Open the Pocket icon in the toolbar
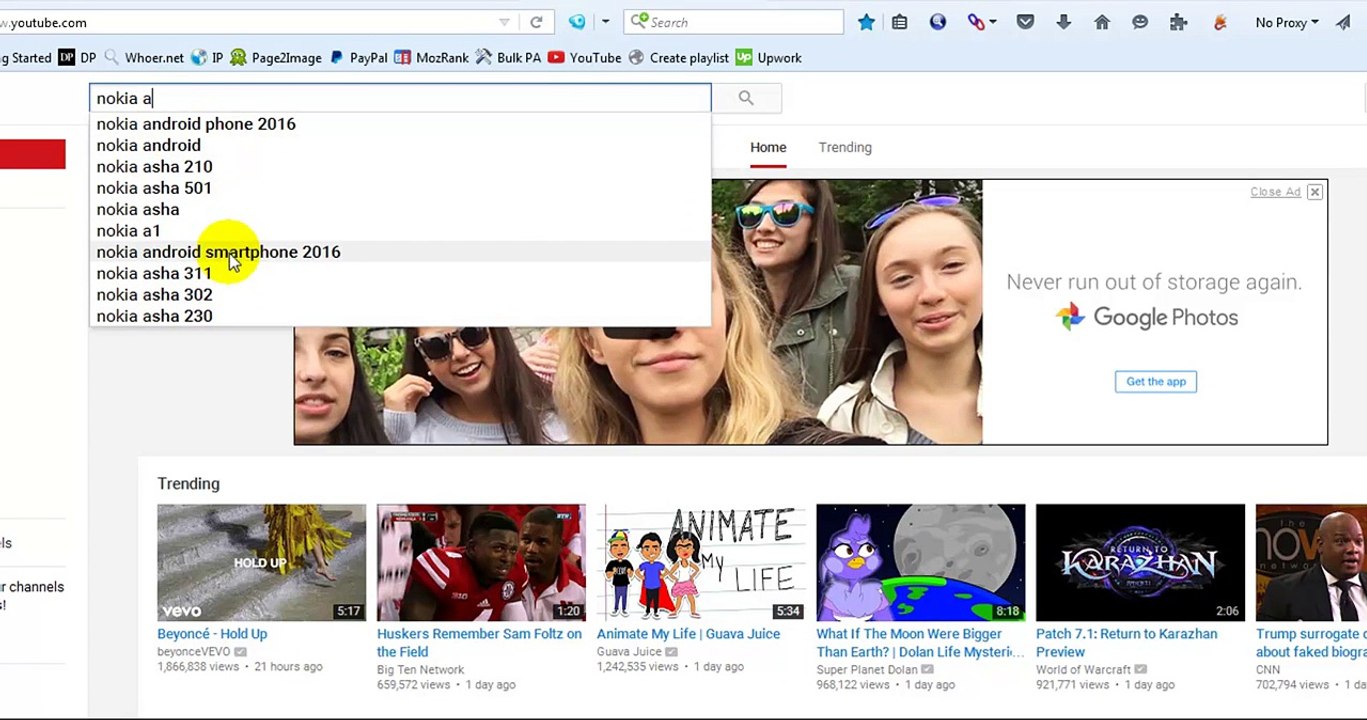The height and width of the screenshot is (720, 1367). [x=1025, y=22]
